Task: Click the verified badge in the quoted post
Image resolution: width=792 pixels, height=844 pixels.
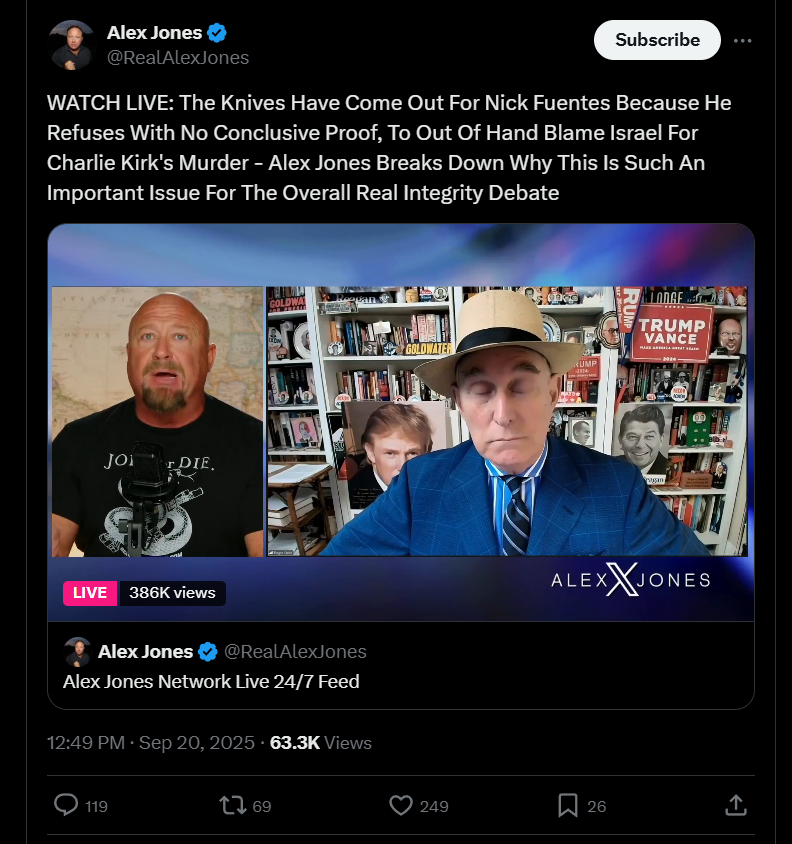Action: (x=208, y=652)
